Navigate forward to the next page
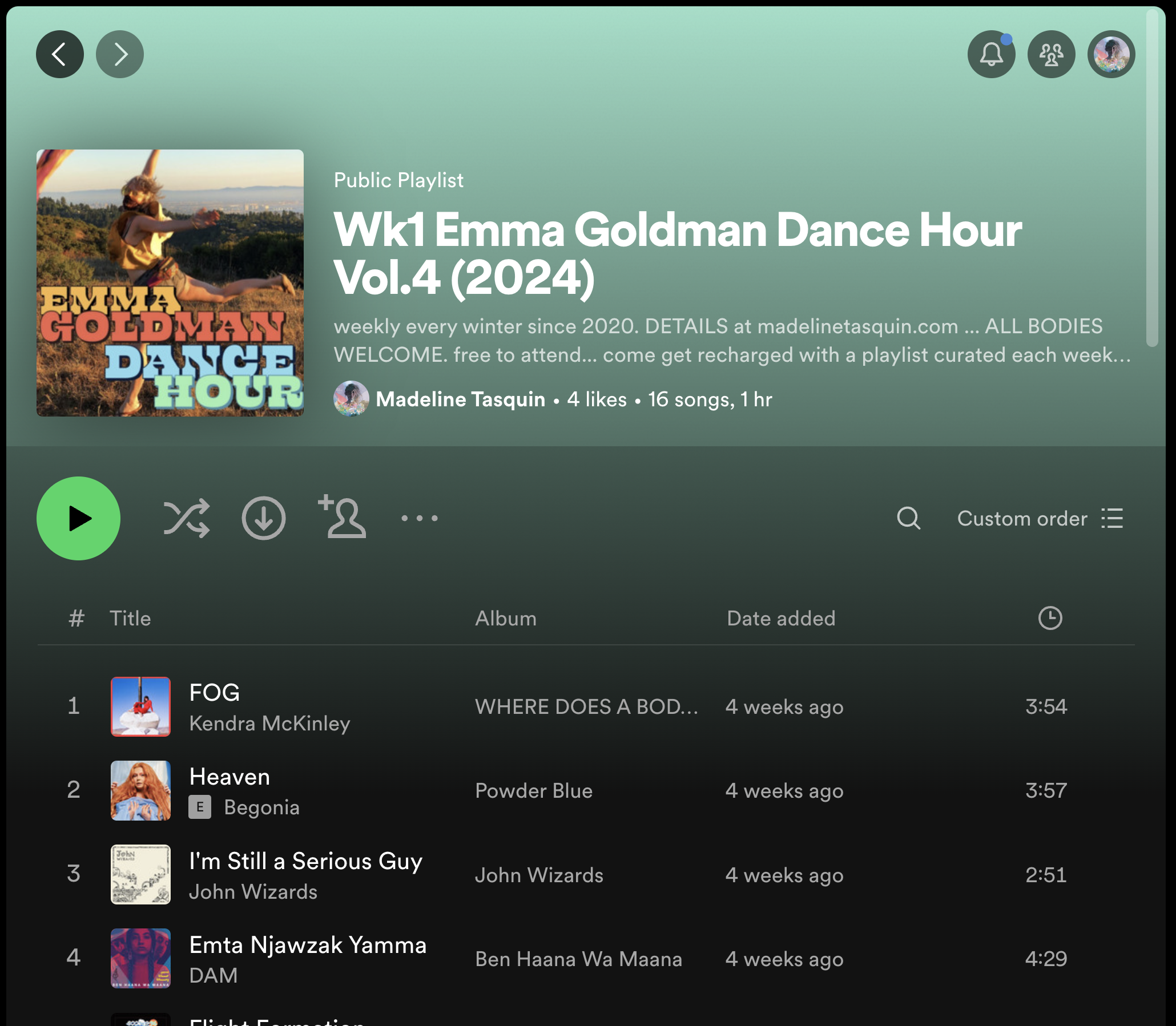Image resolution: width=1176 pixels, height=1026 pixels. tap(120, 53)
